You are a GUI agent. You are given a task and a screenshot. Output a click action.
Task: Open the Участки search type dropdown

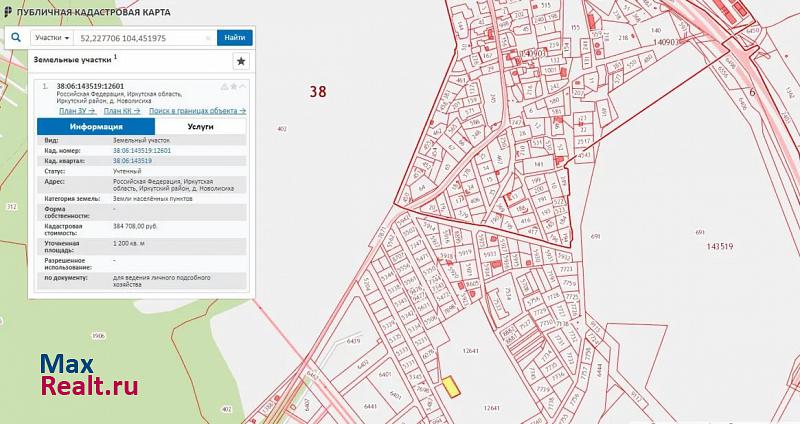[x=52, y=38]
